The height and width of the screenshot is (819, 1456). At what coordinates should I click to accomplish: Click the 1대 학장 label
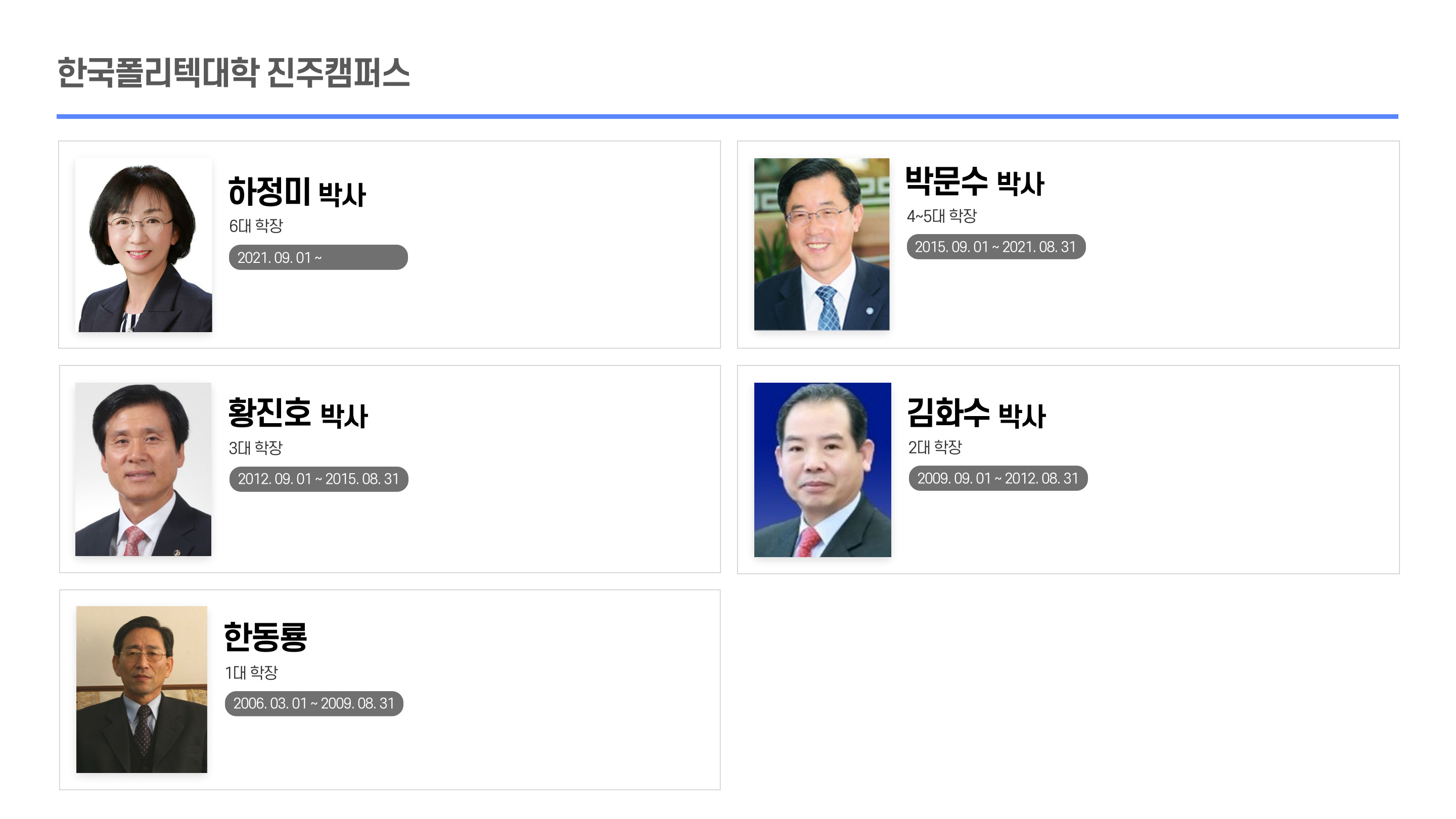coord(252,672)
